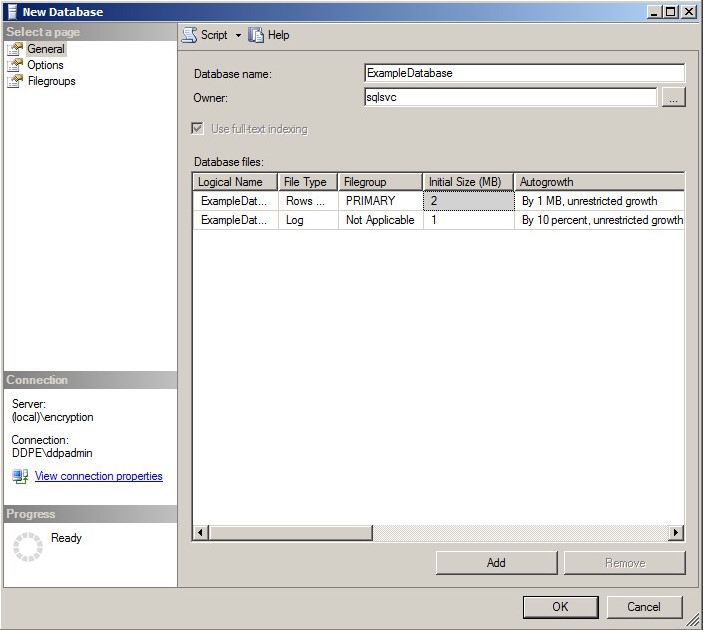
Task: Click the owner browse ellipsis button
Action: 673,97
